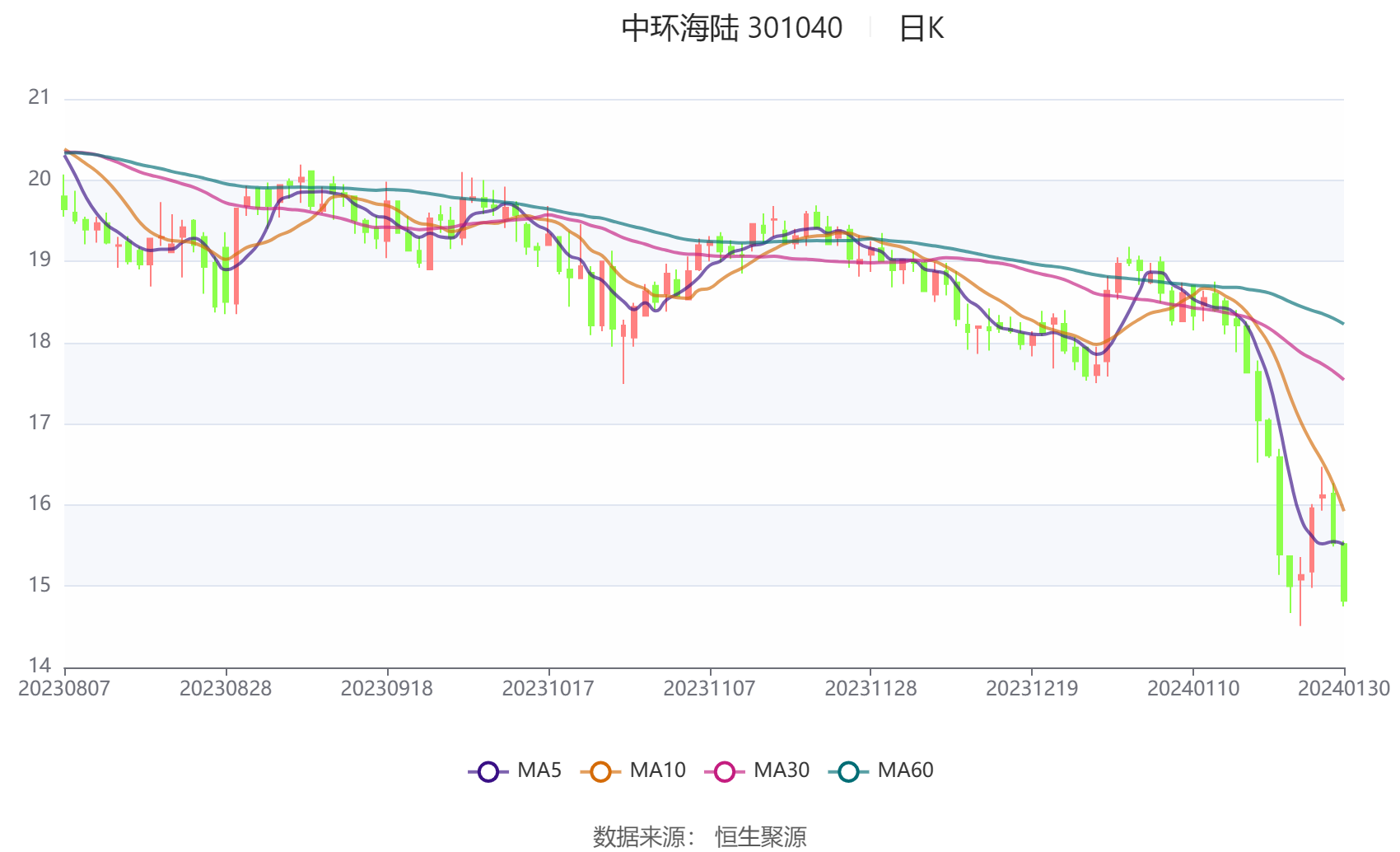Disable the MA60 line via its label
Viewport: 1400px width, 852px height.
(x=905, y=770)
